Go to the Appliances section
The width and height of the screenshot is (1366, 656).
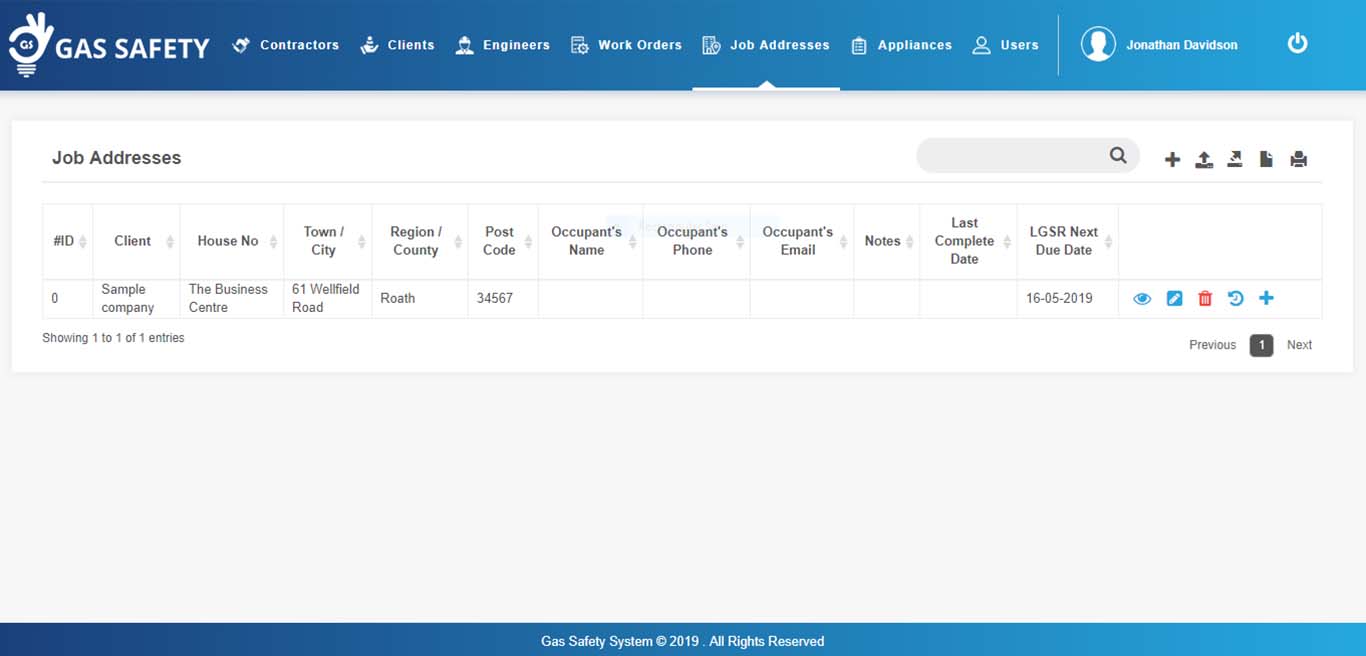point(901,45)
